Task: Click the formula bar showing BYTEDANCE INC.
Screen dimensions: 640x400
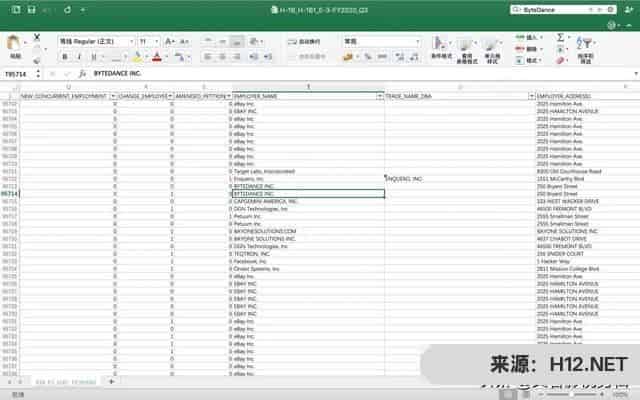Action: (361, 74)
